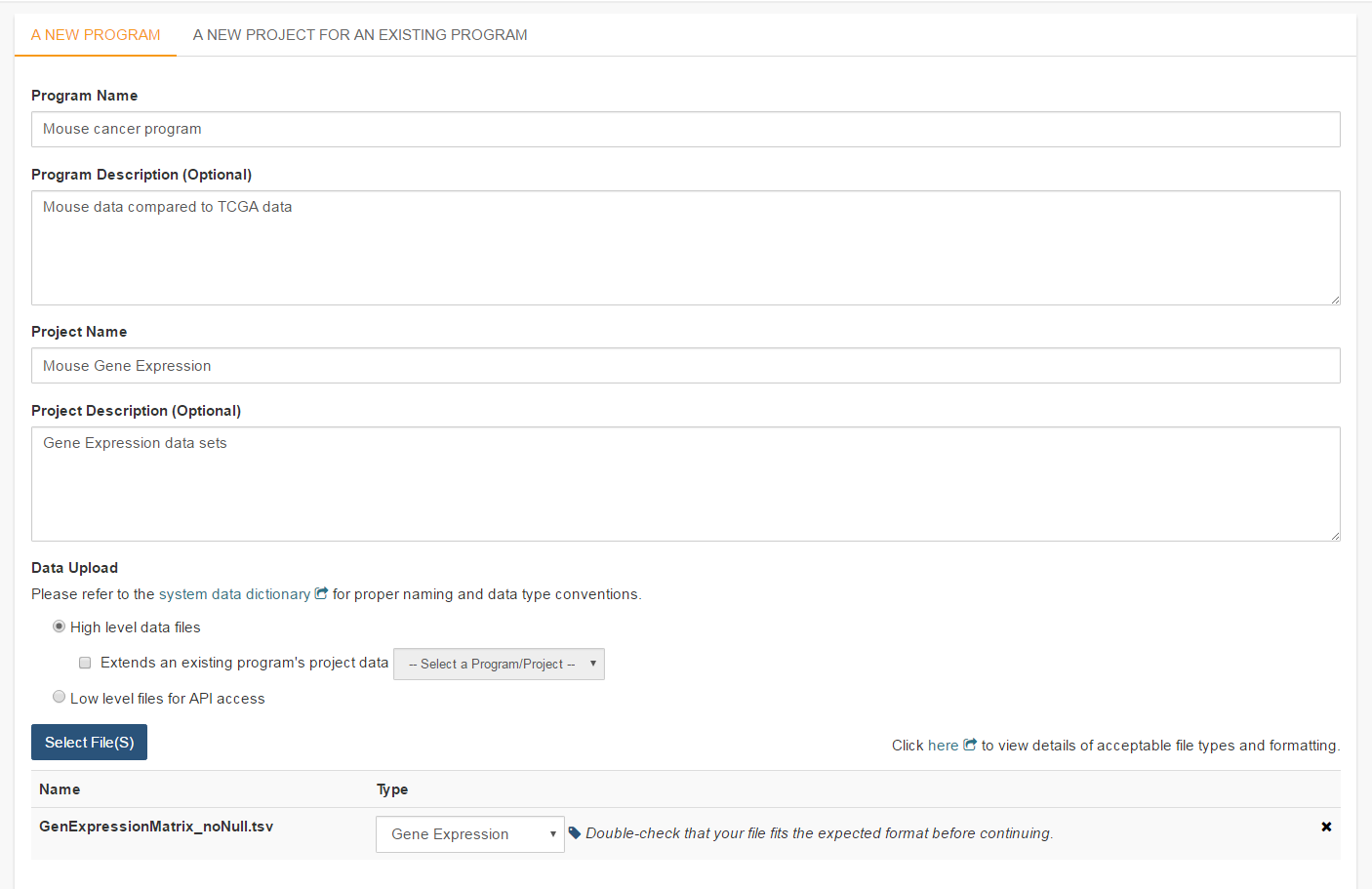Click the Program Description text area

click(685, 248)
